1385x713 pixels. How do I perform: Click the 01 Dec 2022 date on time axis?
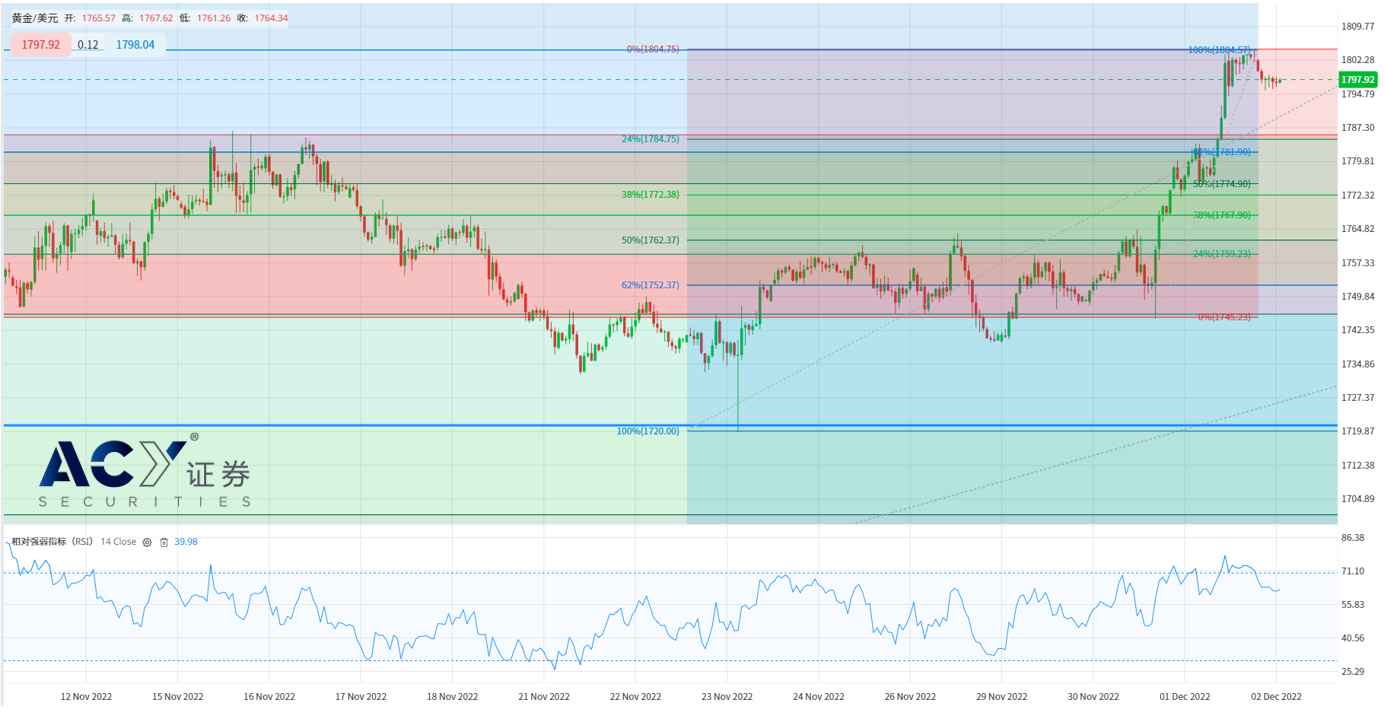tap(1184, 696)
